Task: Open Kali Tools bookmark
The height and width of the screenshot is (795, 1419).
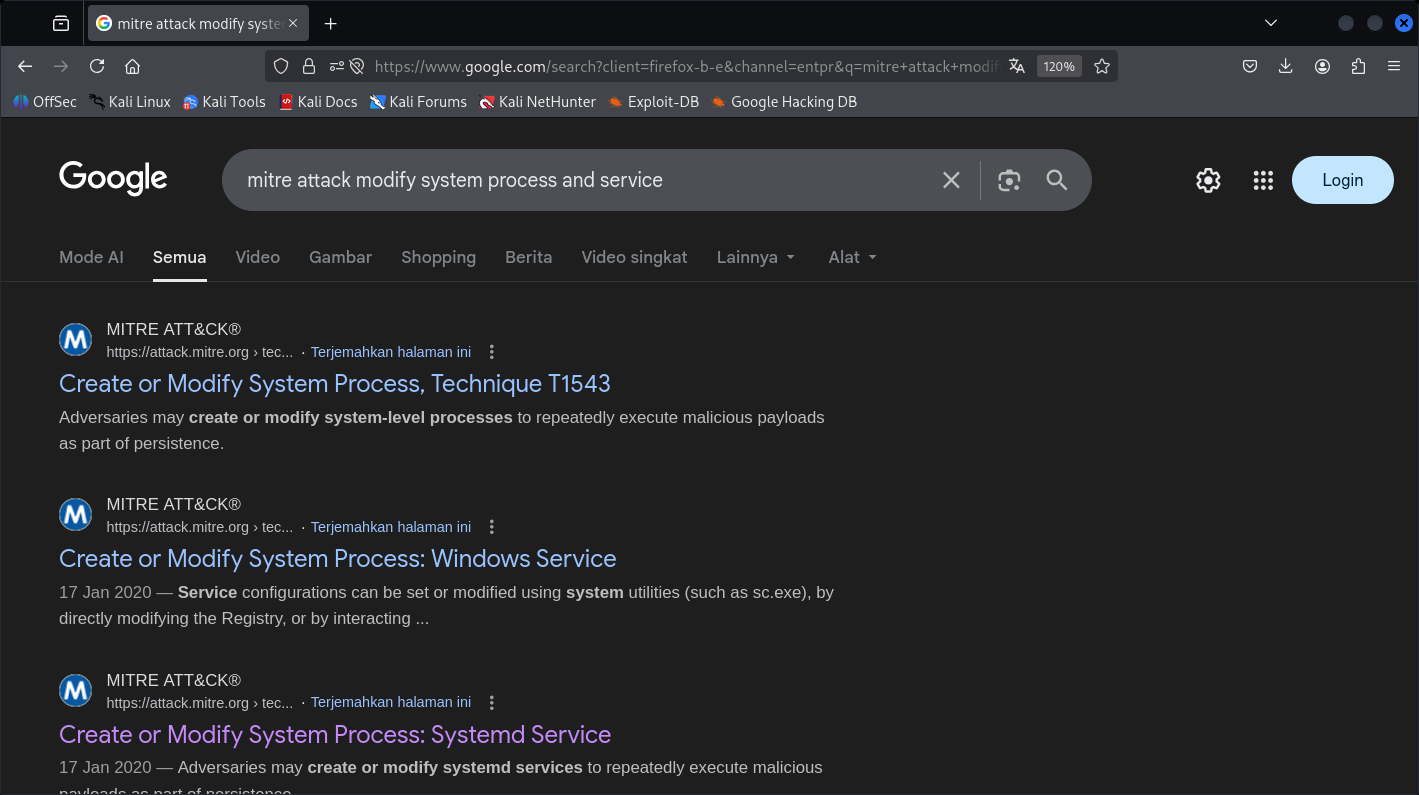Action: (x=224, y=101)
